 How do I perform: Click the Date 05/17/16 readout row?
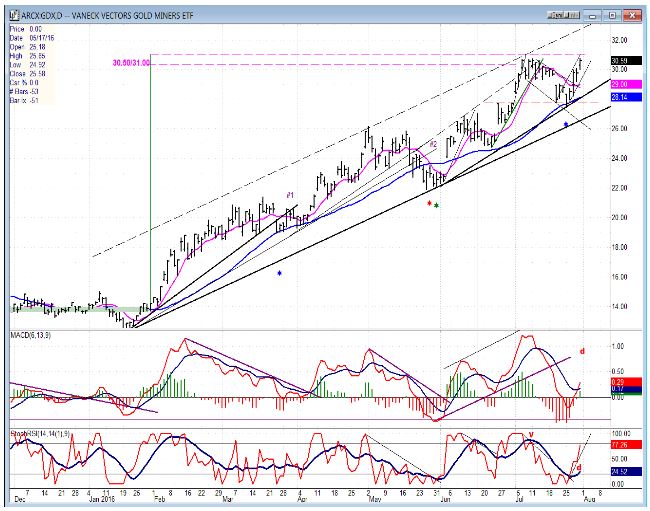pyautogui.click(x=32, y=38)
